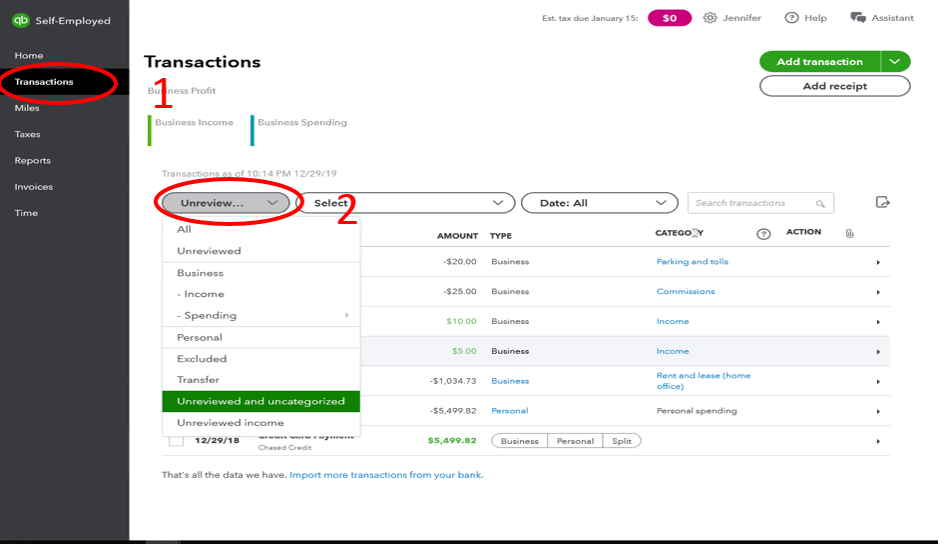
Task: Open Time in sidebar
Action: click(26, 213)
